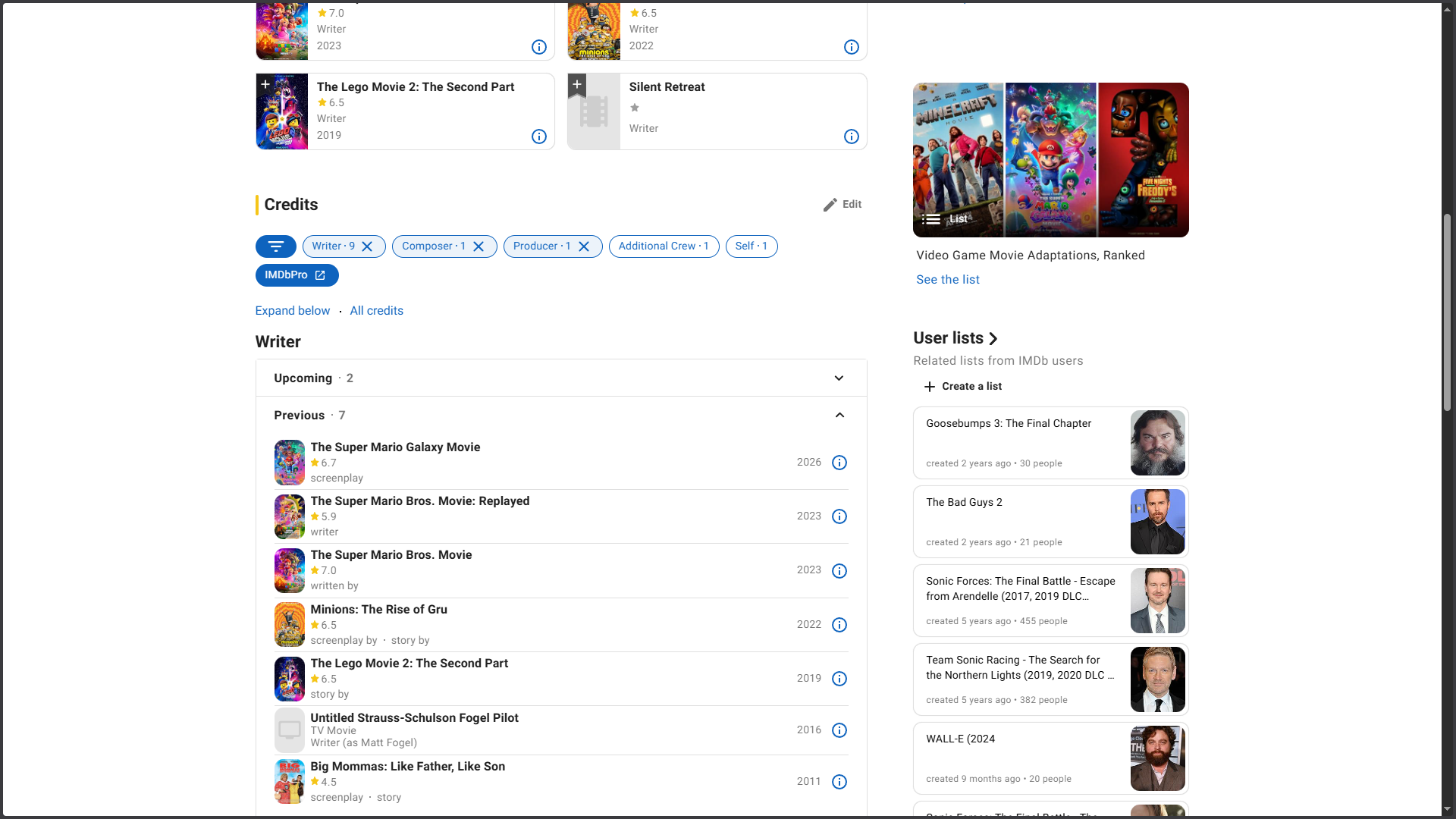Select the Self filter chip

(x=751, y=246)
